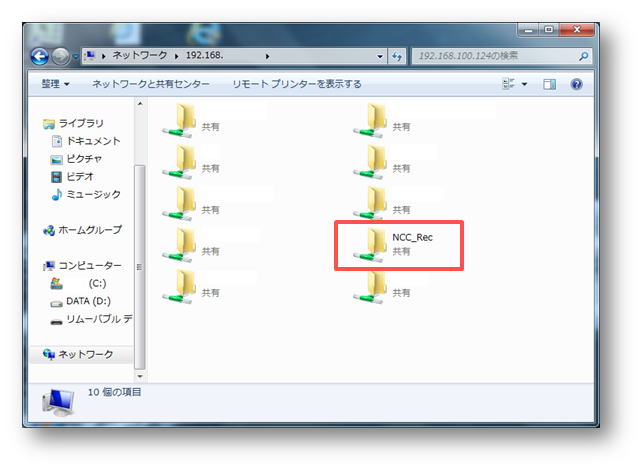
Task: Click the ミュージック note icon
Action: click(57, 194)
